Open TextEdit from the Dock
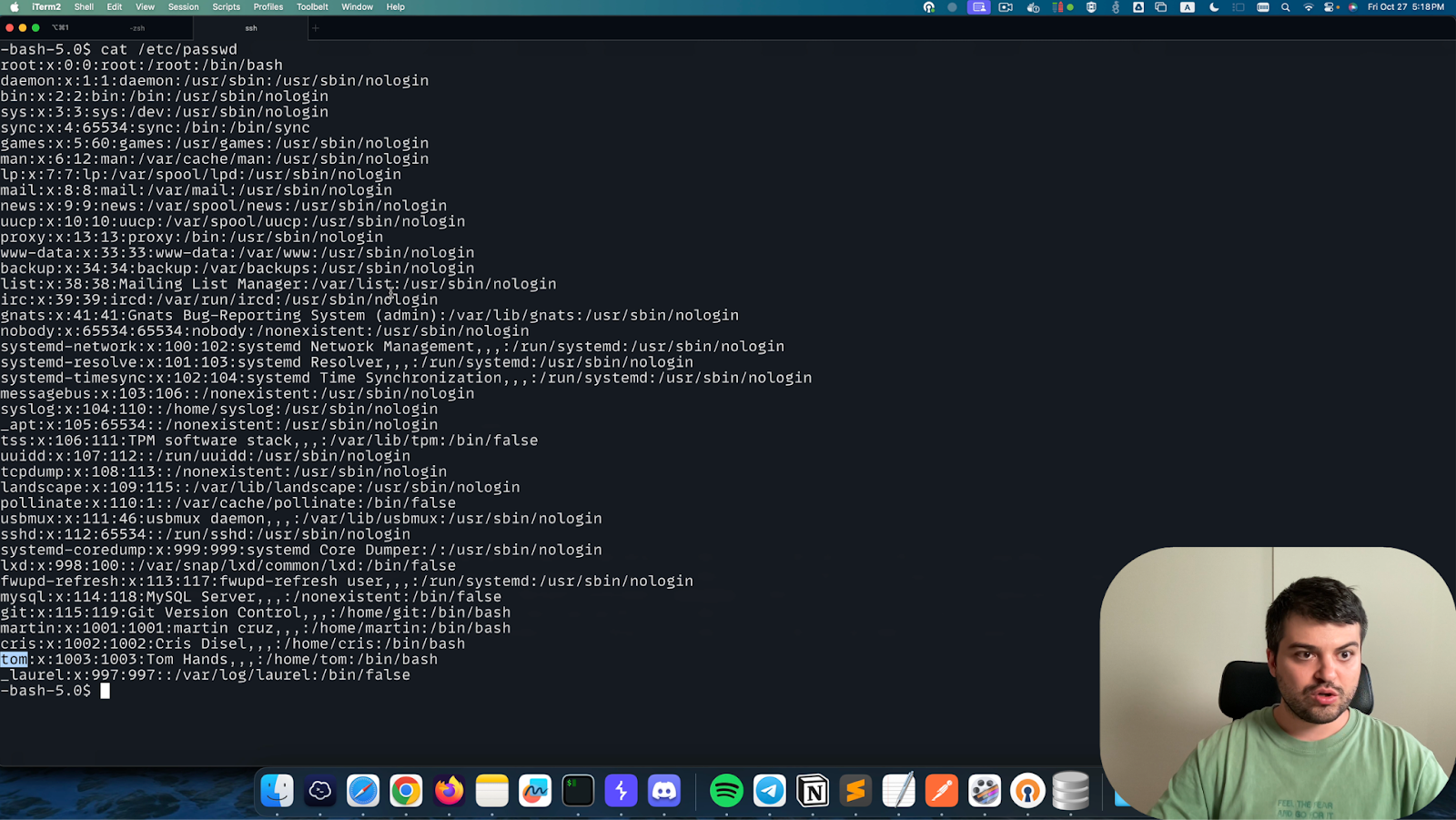This screenshot has height=820, width=1456. tap(898, 790)
